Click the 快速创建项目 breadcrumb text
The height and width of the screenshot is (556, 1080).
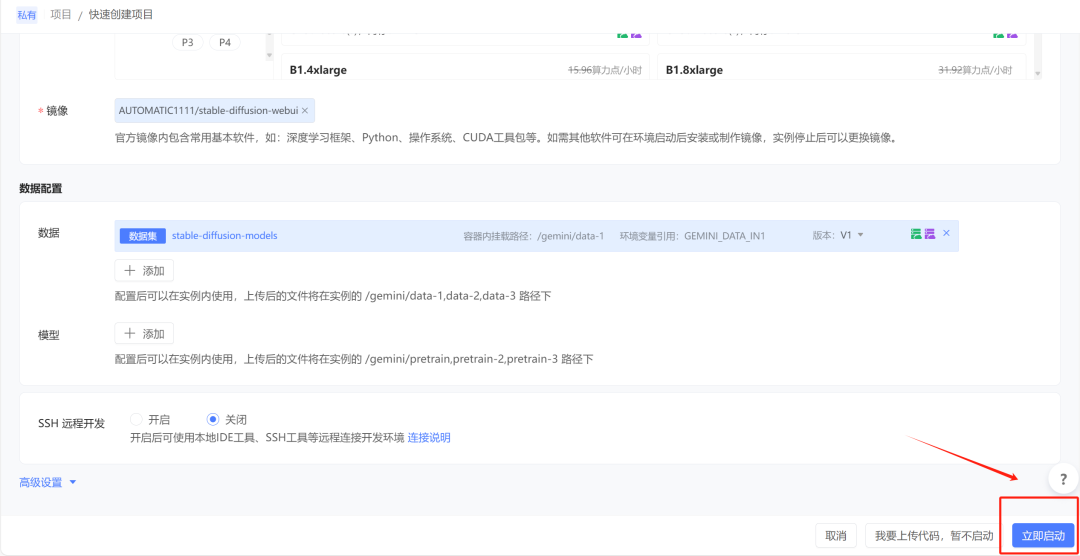[x=121, y=14]
